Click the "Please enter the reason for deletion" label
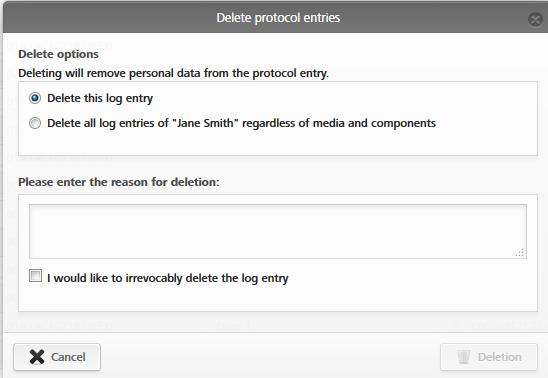The height and width of the screenshot is (378, 548). (119, 182)
